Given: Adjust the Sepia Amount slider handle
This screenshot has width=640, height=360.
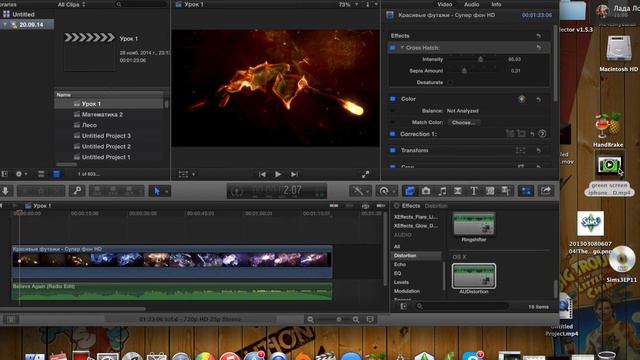Looking at the screenshot, I should coord(464,71).
